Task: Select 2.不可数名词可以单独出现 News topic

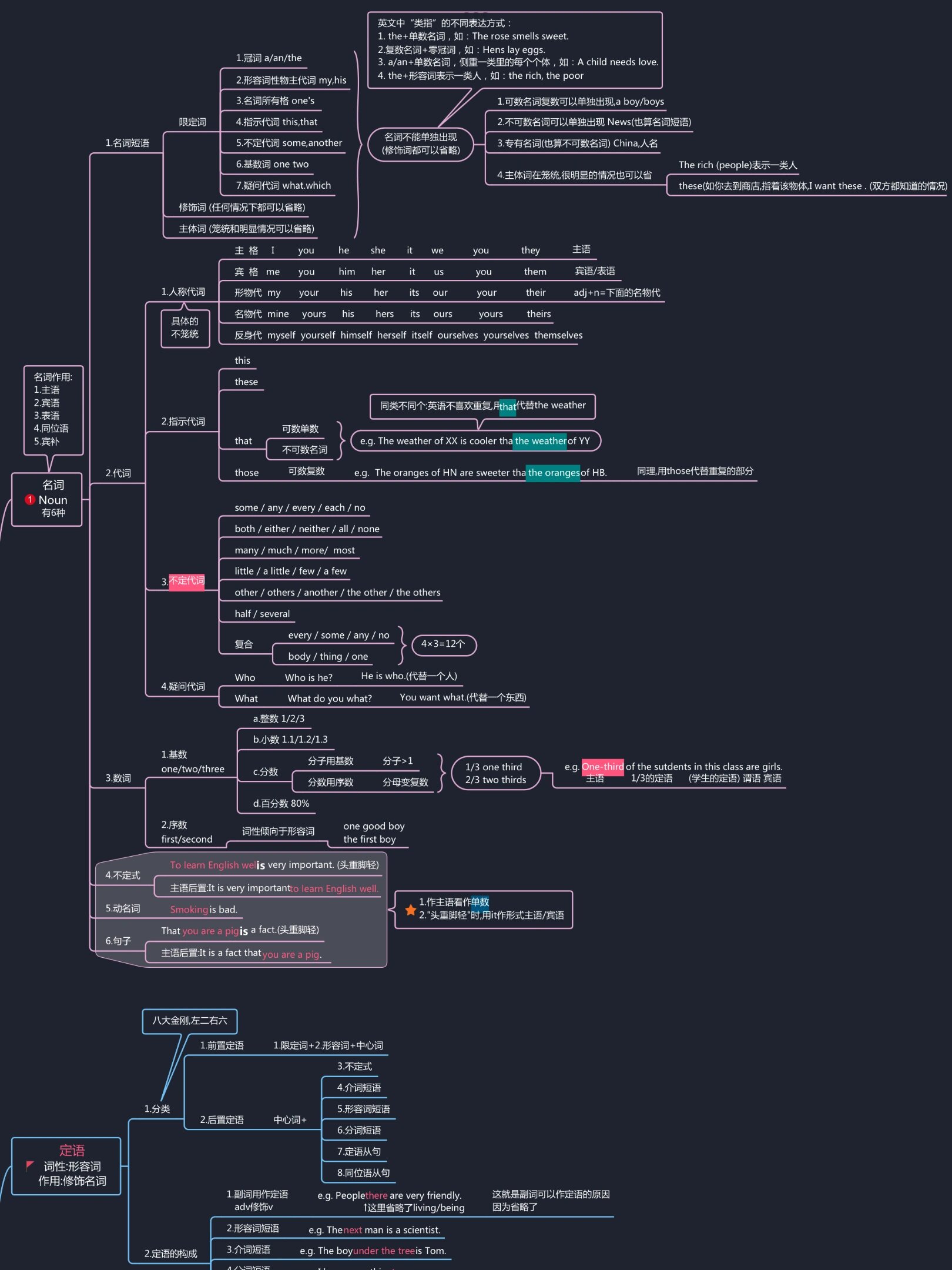Action: coord(594,122)
